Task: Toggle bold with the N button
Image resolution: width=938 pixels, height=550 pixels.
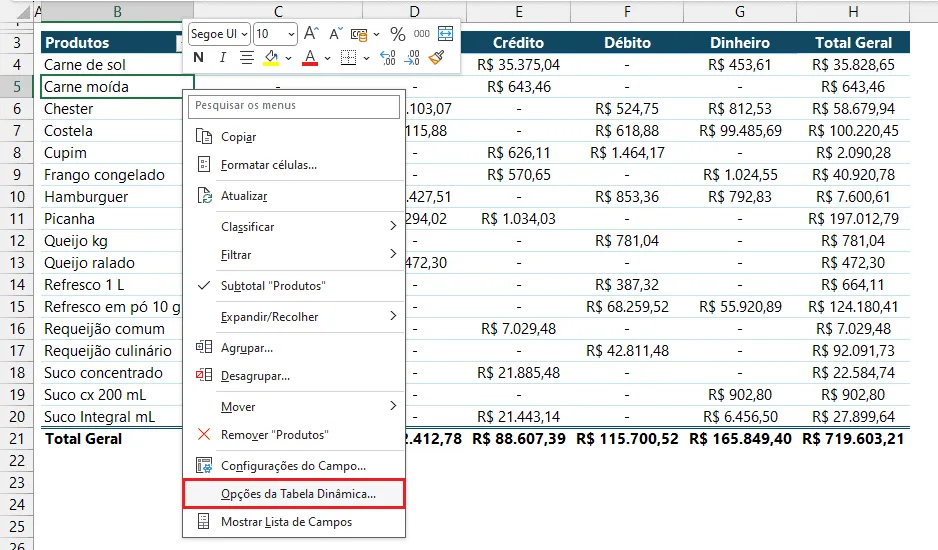Action: pos(199,57)
